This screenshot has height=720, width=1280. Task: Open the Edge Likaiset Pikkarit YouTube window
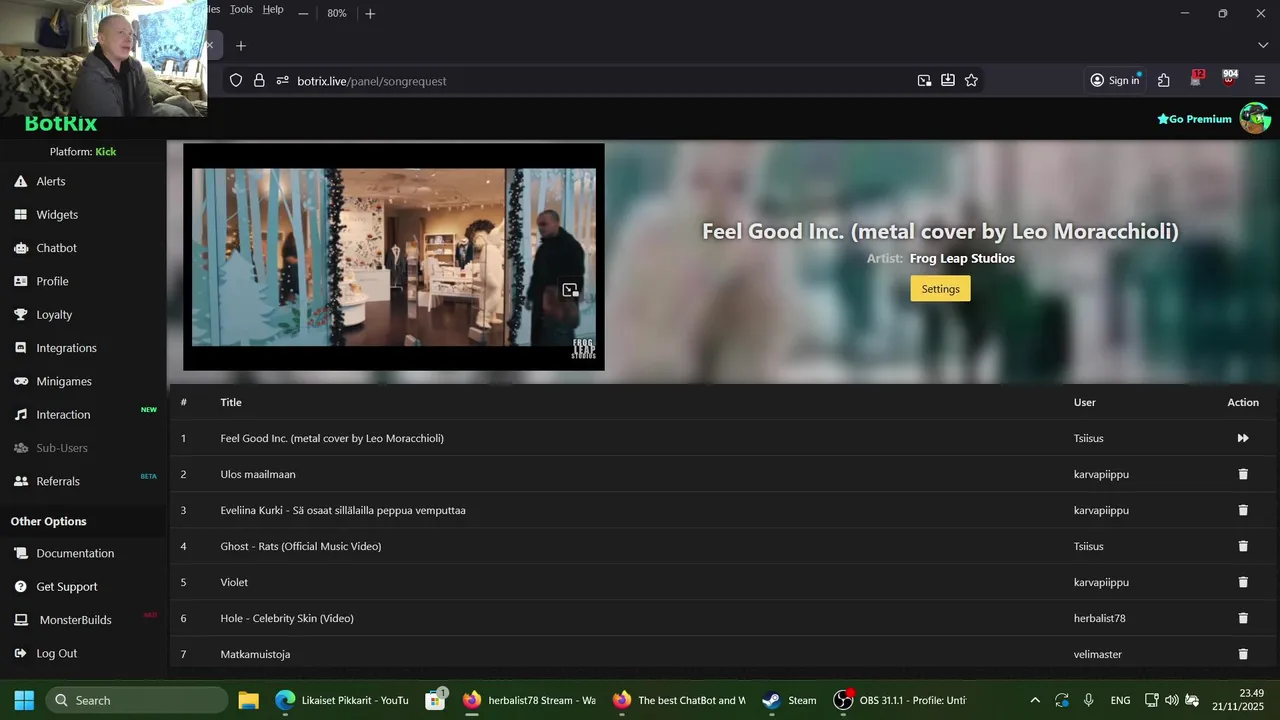pos(342,700)
